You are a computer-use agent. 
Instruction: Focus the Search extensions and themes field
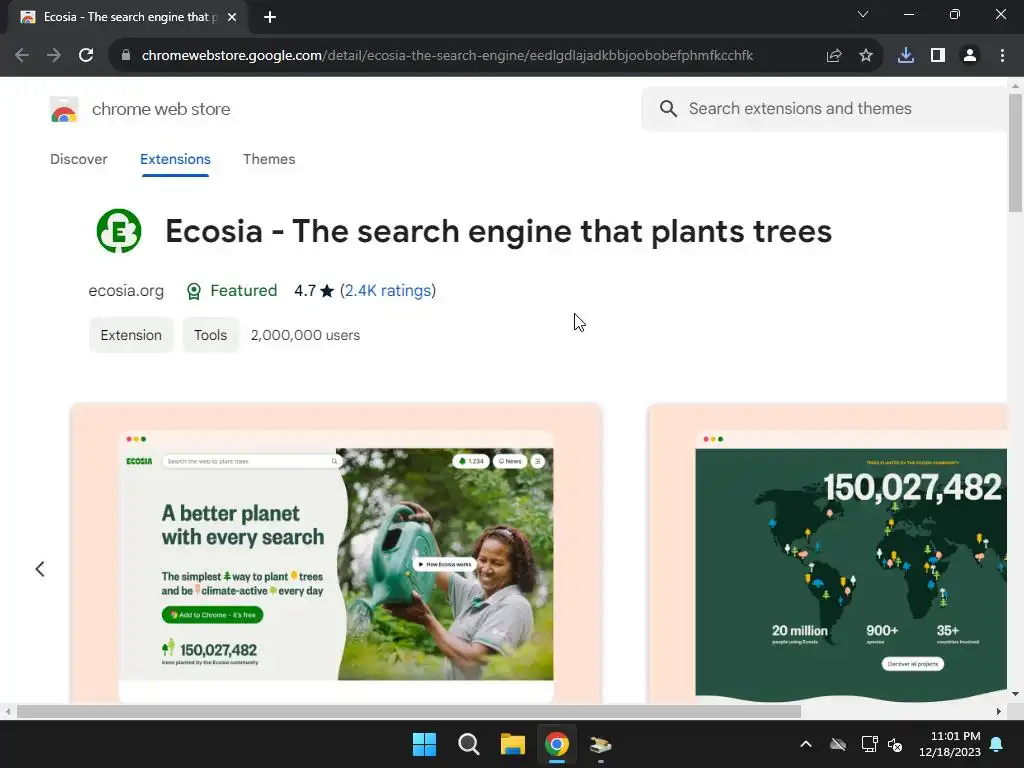[824, 108]
